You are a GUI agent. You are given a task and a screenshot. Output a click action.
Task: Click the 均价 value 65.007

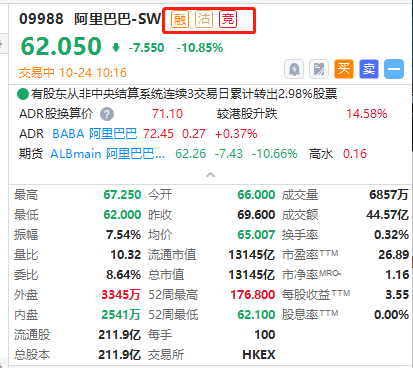point(256,235)
